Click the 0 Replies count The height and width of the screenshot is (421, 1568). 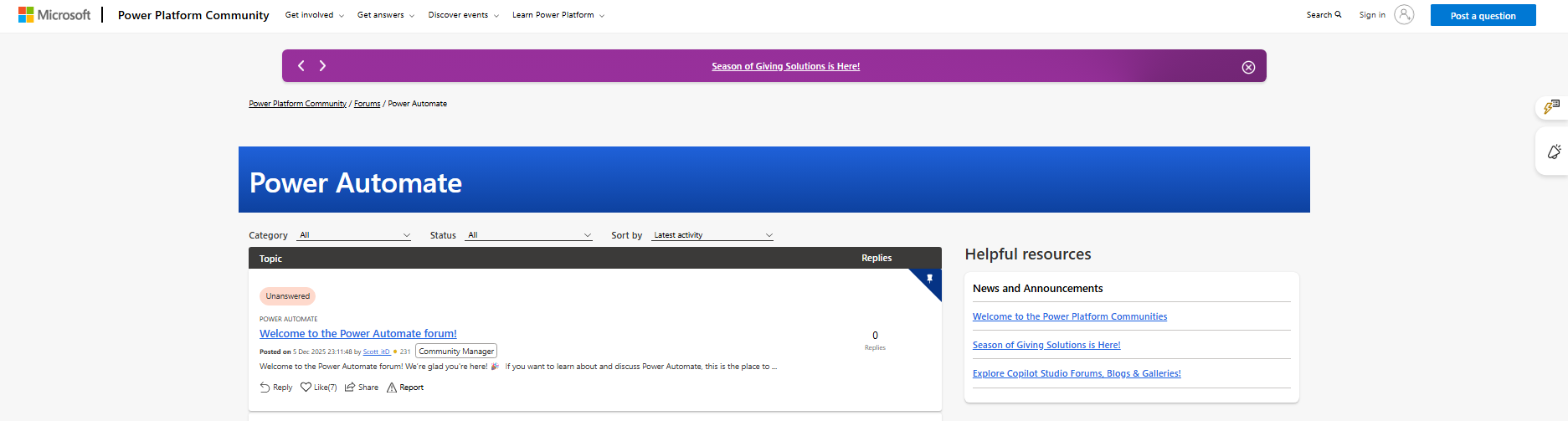(875, 340)
